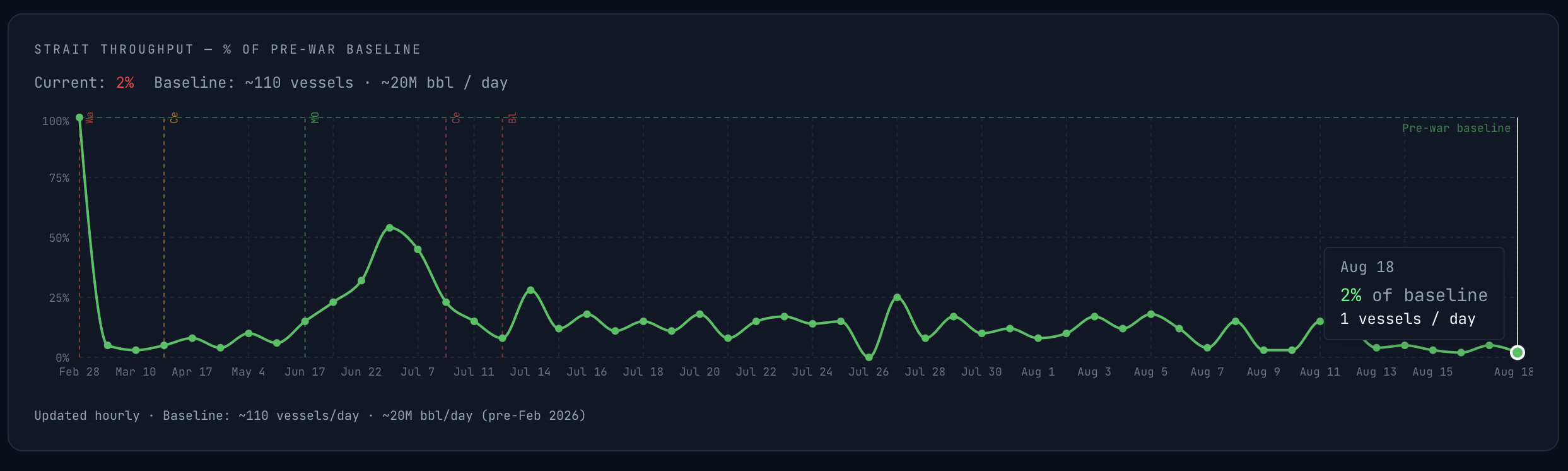The image size is (1568, 471).
Task: Click the 'Jun 17' x-axis label
Action: click(x=305, y=372)
